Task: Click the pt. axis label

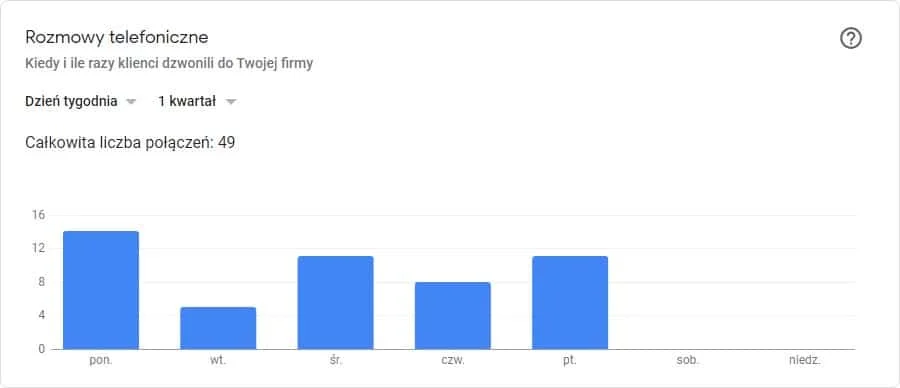Action: [570, 362]
